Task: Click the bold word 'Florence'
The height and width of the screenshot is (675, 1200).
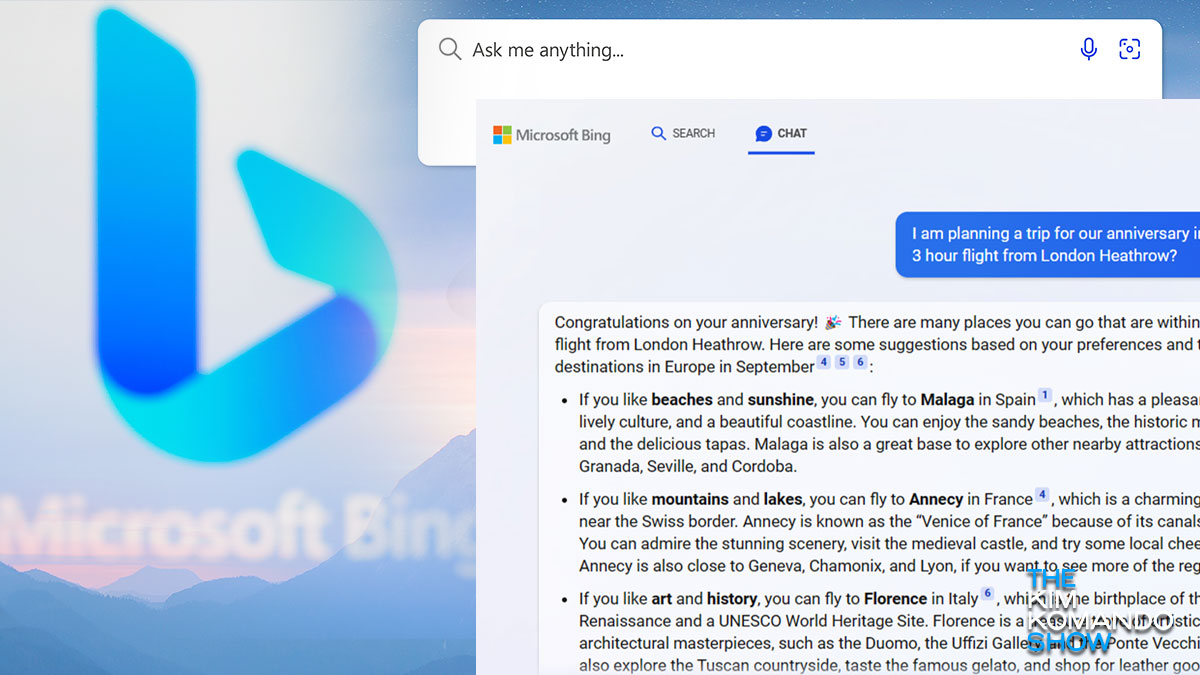Action: click(896, 598)
